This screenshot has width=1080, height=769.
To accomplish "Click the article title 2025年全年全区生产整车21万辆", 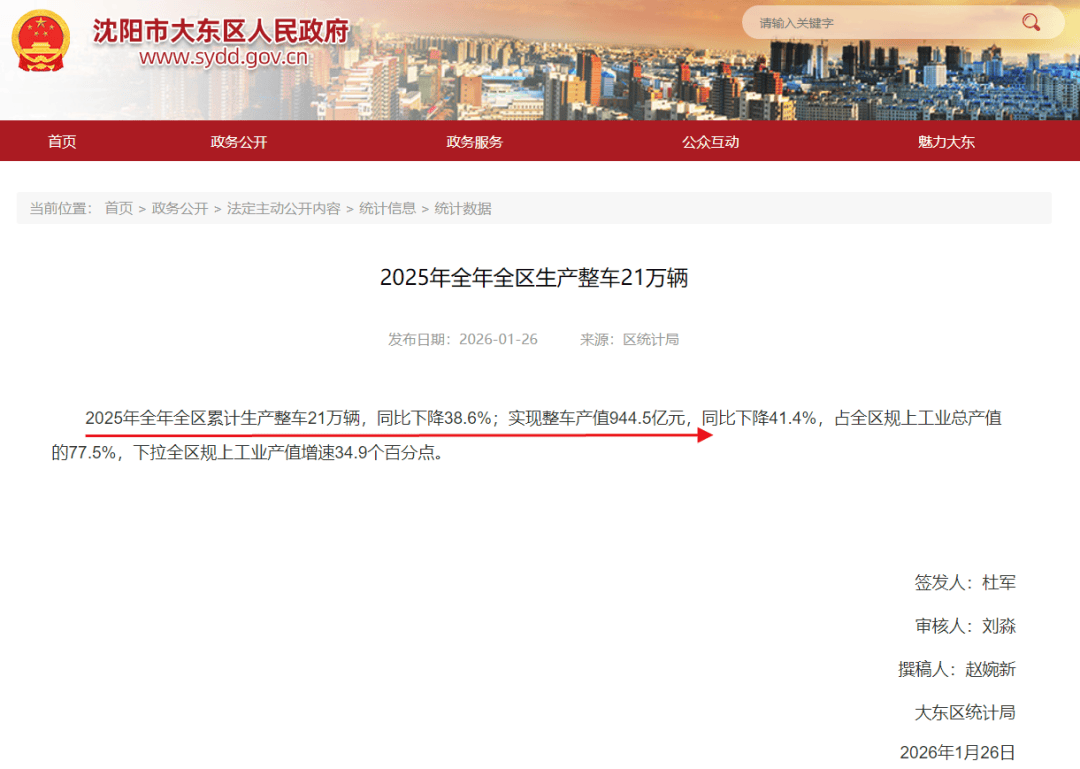I will 534,278.
